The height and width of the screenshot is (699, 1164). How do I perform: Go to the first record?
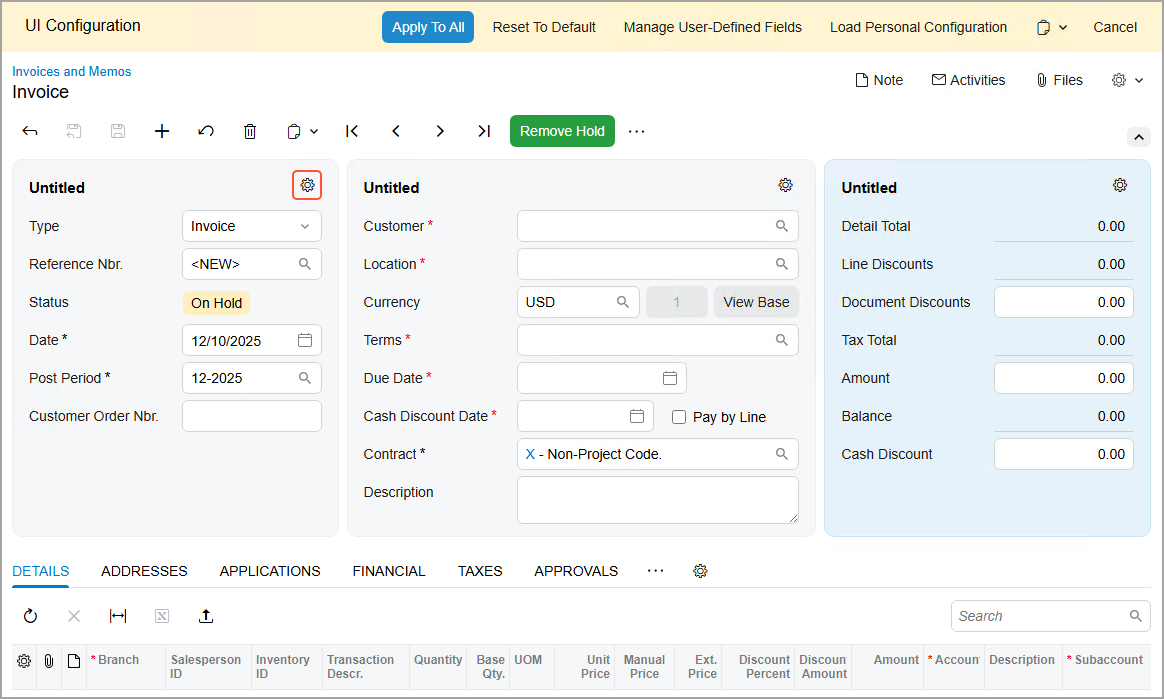[x=352, y=131]
